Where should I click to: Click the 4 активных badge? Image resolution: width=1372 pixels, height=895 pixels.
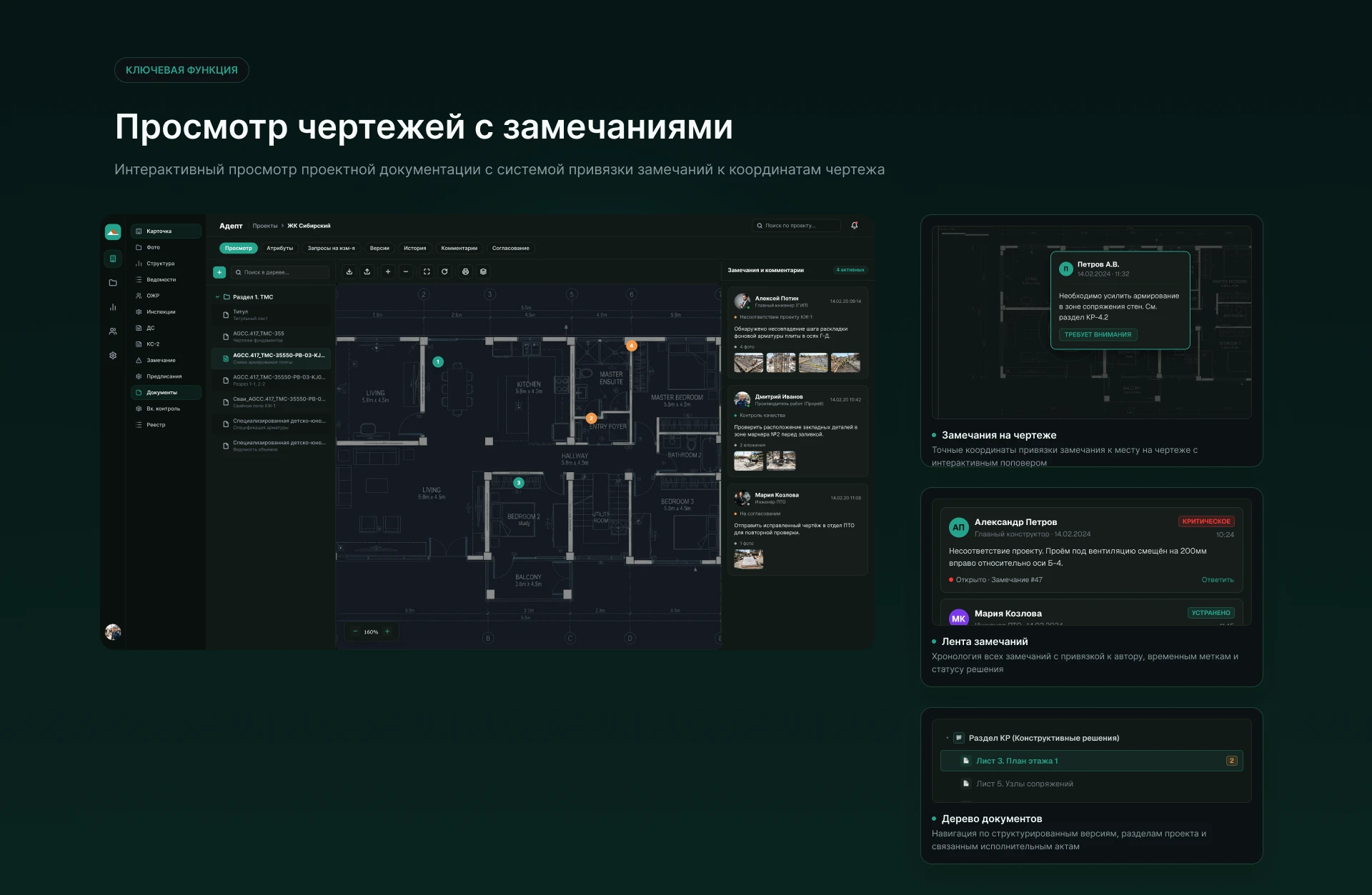pyautogui.click(x=850, y=270)
